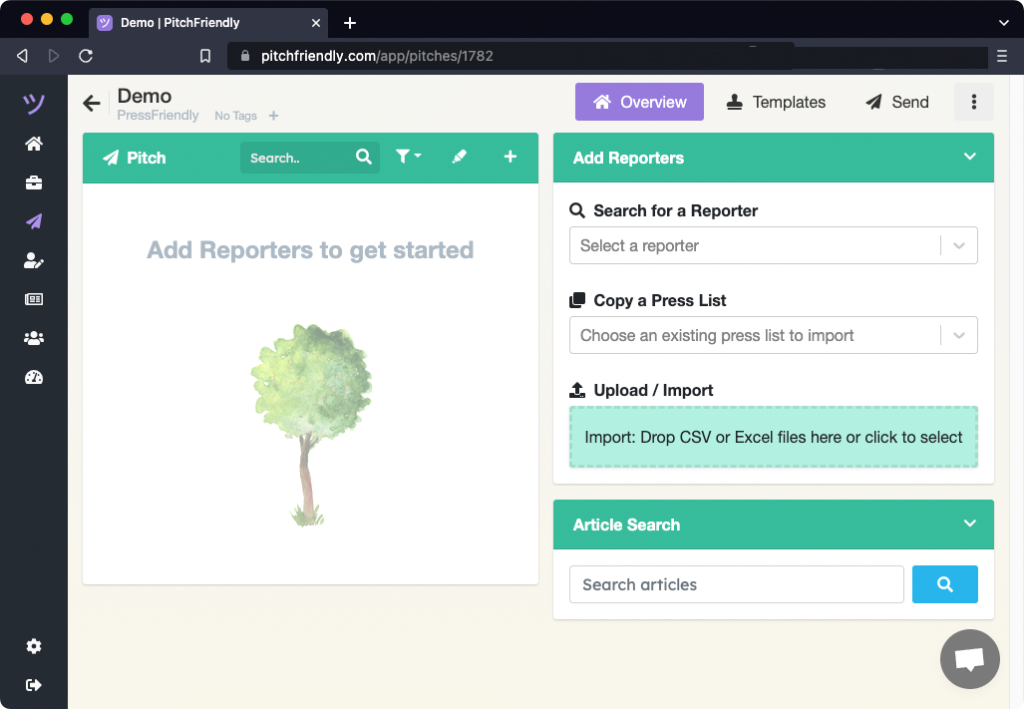Switch to the Templates tab
This screenshot has height=709, width=1024.
pos(776,102)
